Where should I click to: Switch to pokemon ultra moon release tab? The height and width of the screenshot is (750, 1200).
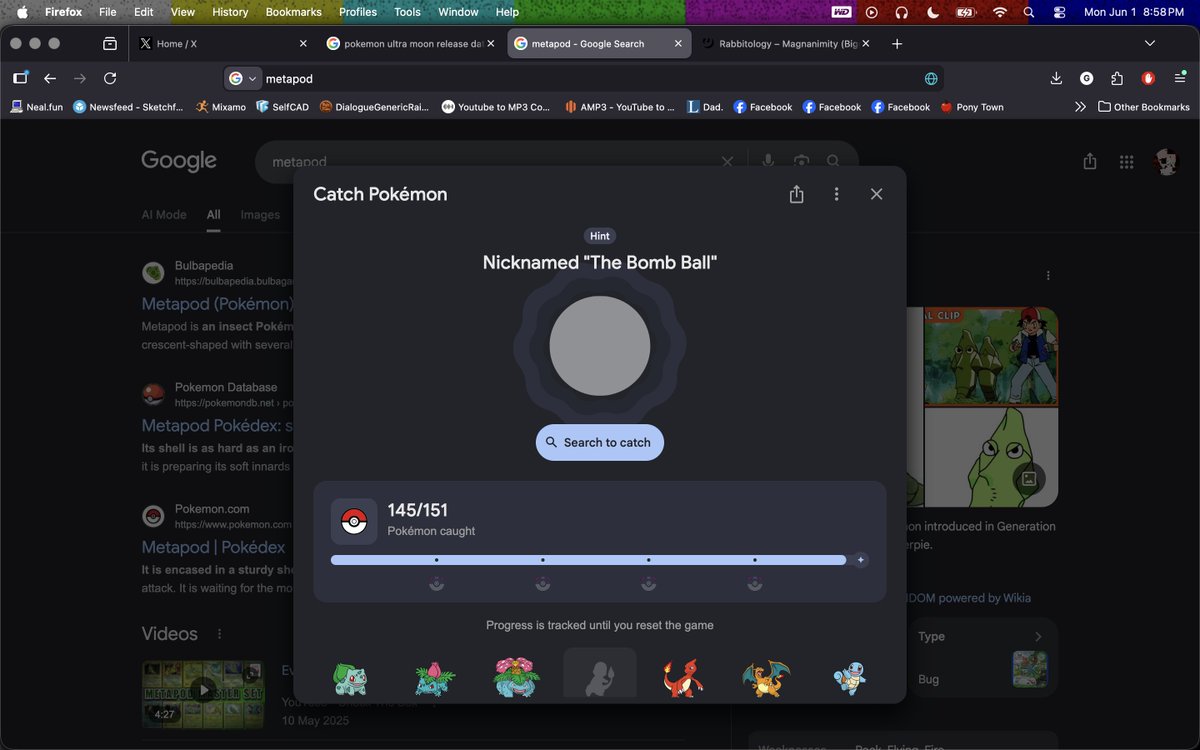[x=410, y=44]
